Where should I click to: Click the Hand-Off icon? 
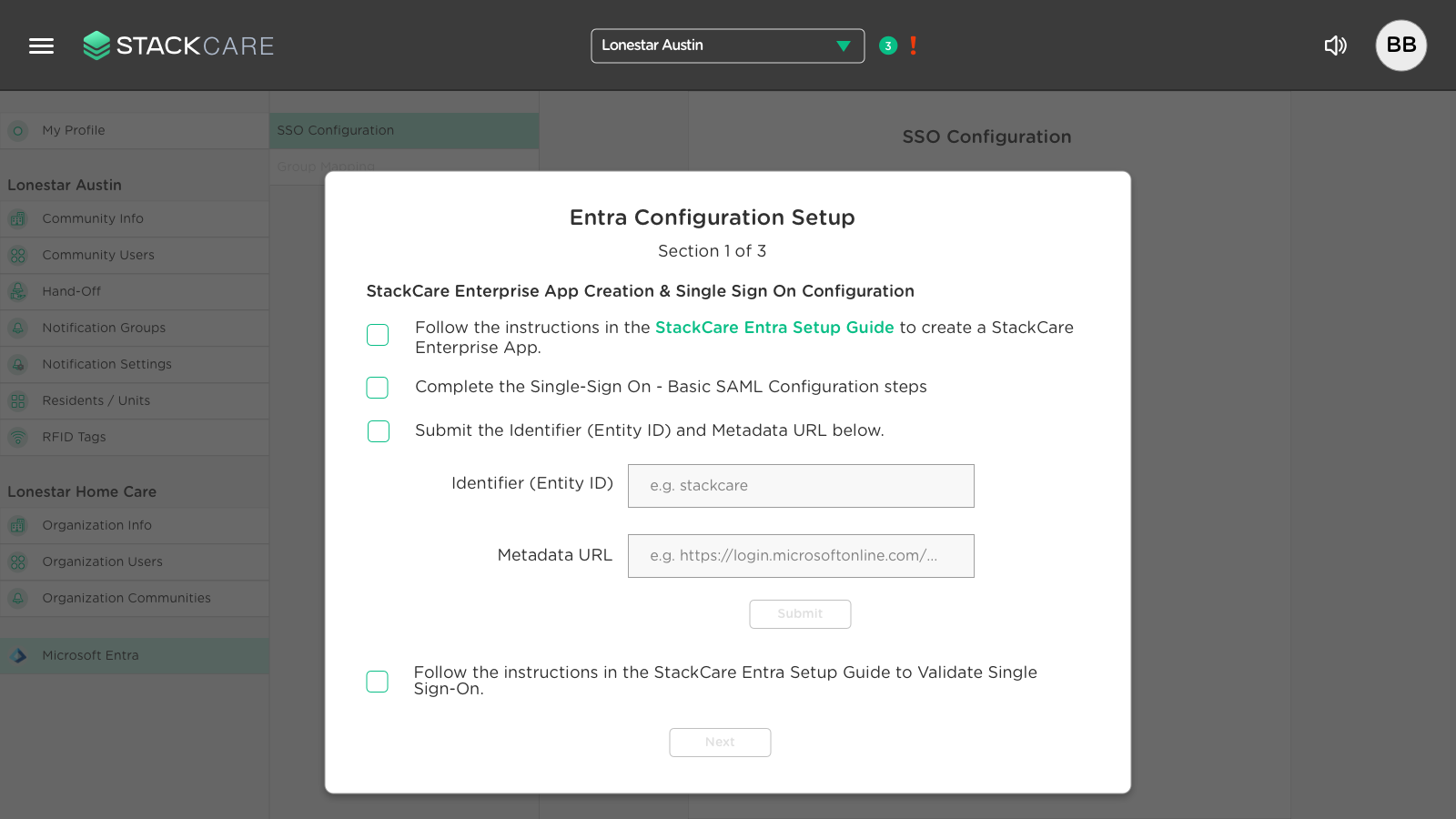[x=18, y=292]
